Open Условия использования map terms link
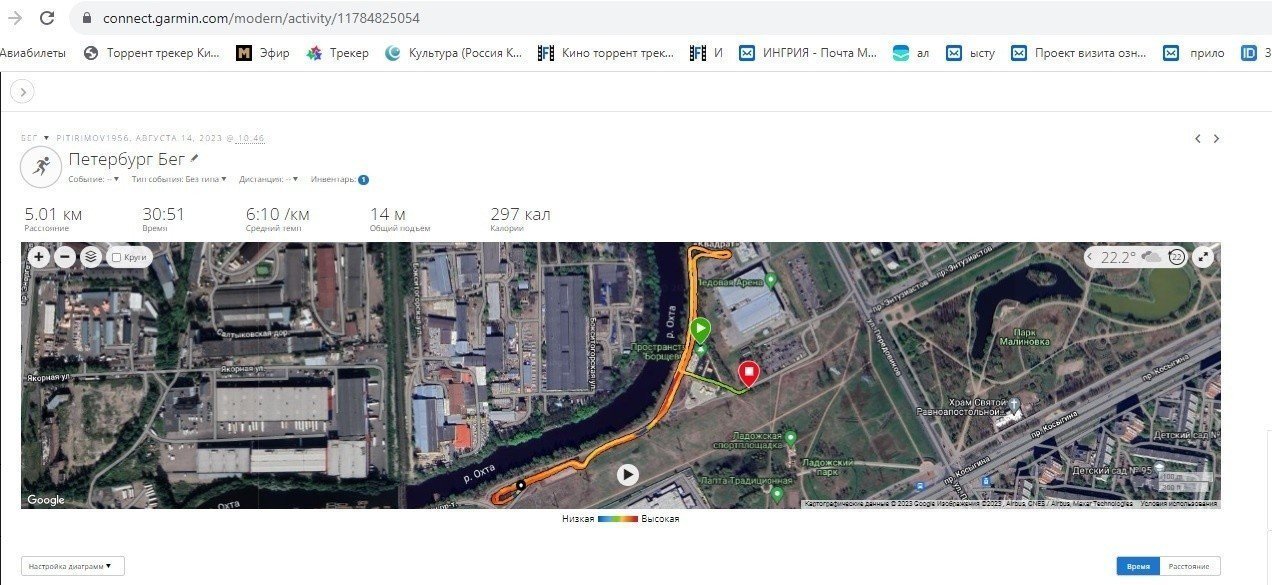The height and width of the screenshot is (585, 1272). click(x=1179, y=504)
